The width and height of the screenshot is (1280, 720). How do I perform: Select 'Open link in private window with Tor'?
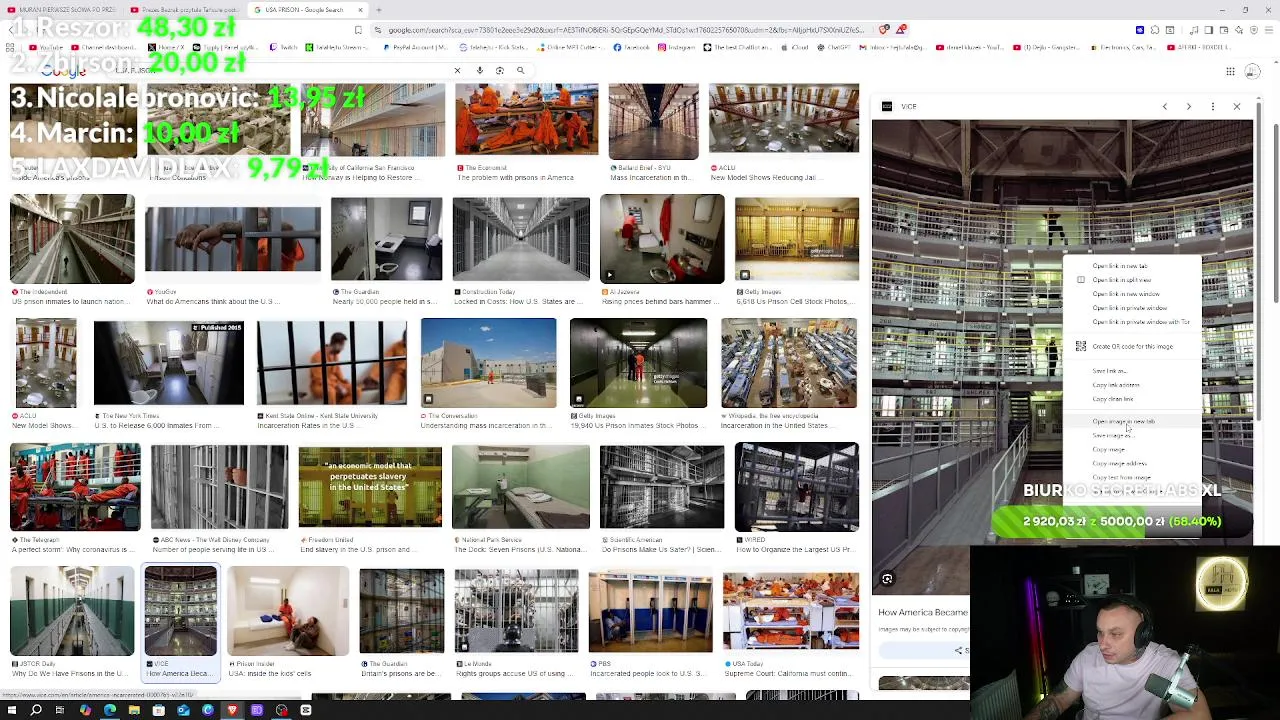click(1131, 322)
